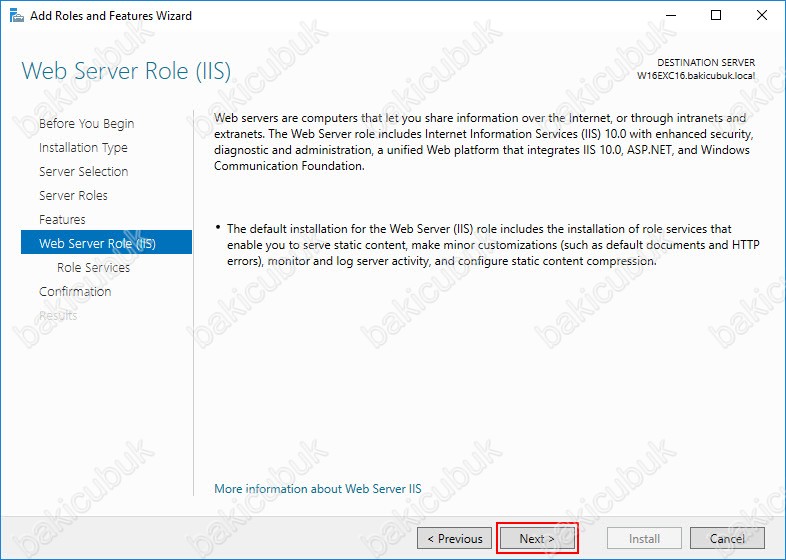Go to Server Roles step
786x560 pixels.
(73, 196)
